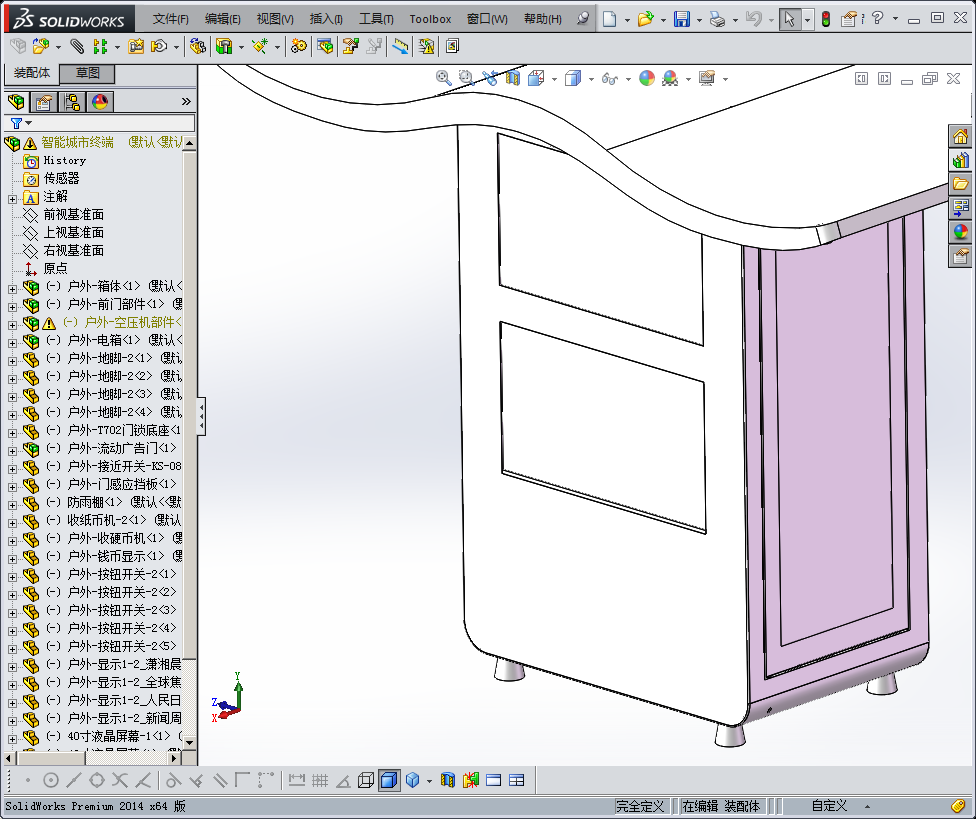Open Design Library icon in task pane
The image size is (976, 819).
(x=960, y=161)
